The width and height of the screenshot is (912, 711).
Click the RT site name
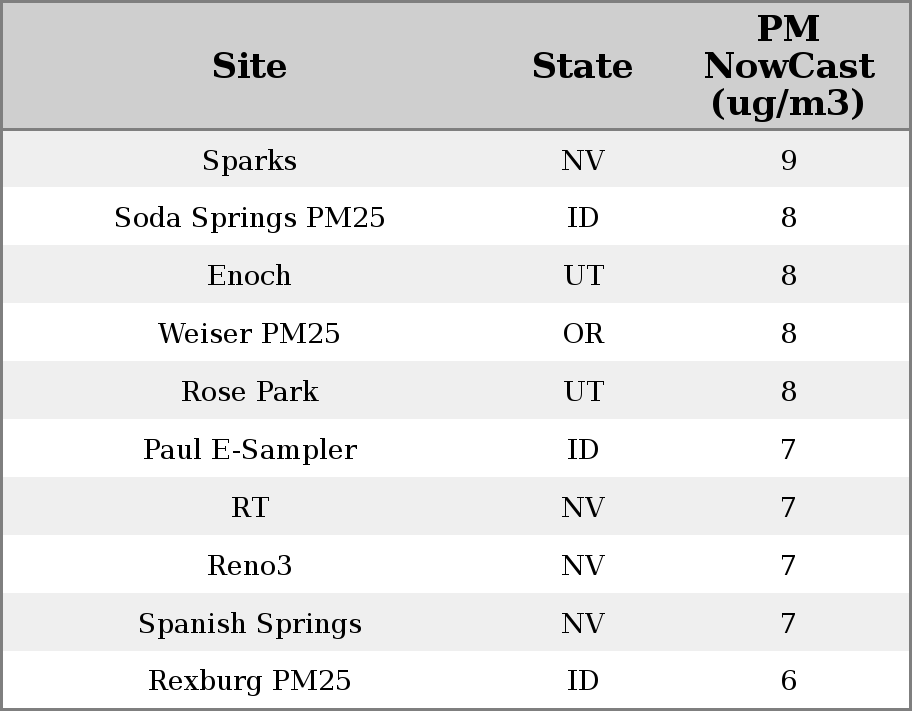pyautogui.click(x=249, y=508)
